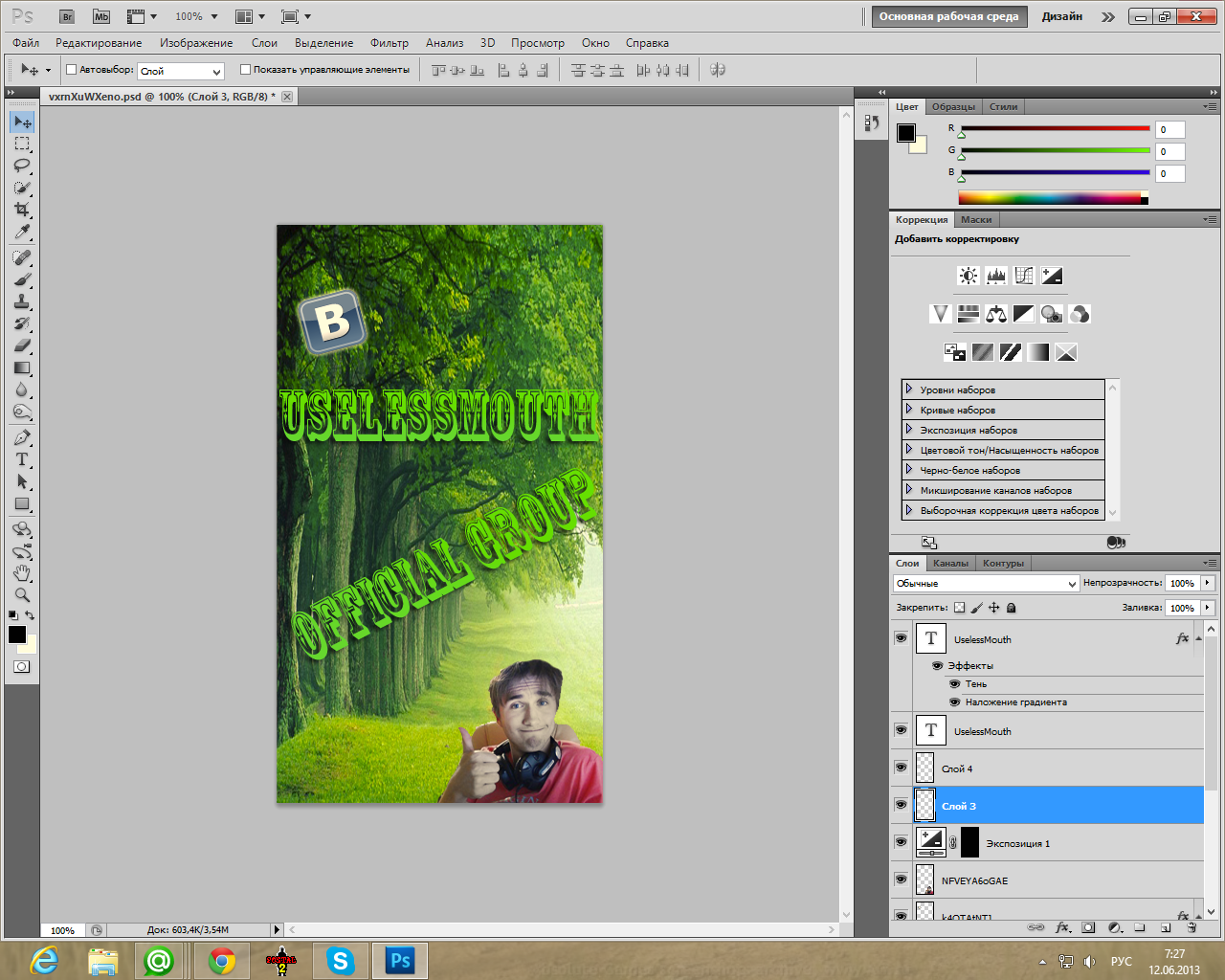Select the Gradient tool
This screenshot has width=1225, height=980.
pyautogui.click(x=22, y=368)
